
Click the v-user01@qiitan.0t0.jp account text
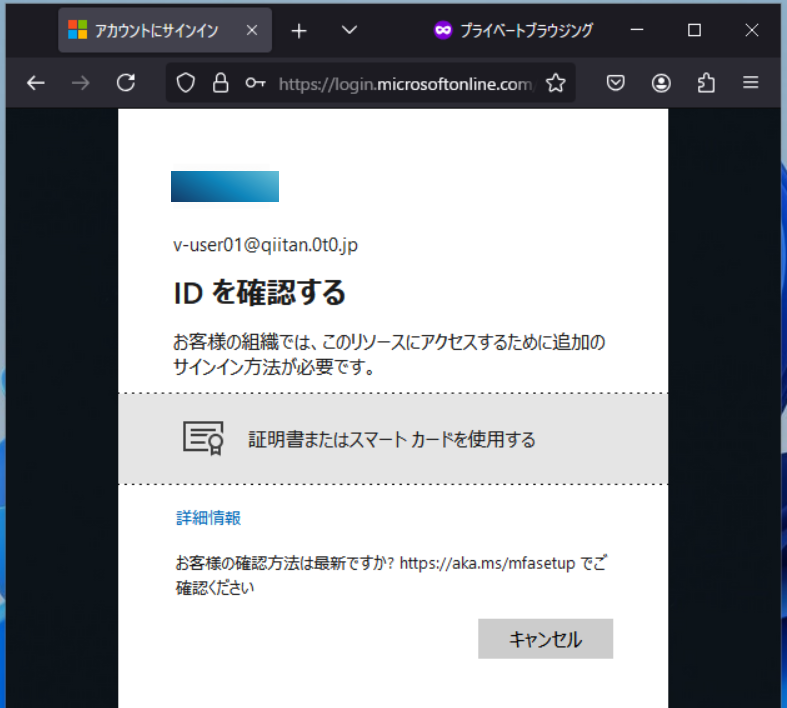266,245
